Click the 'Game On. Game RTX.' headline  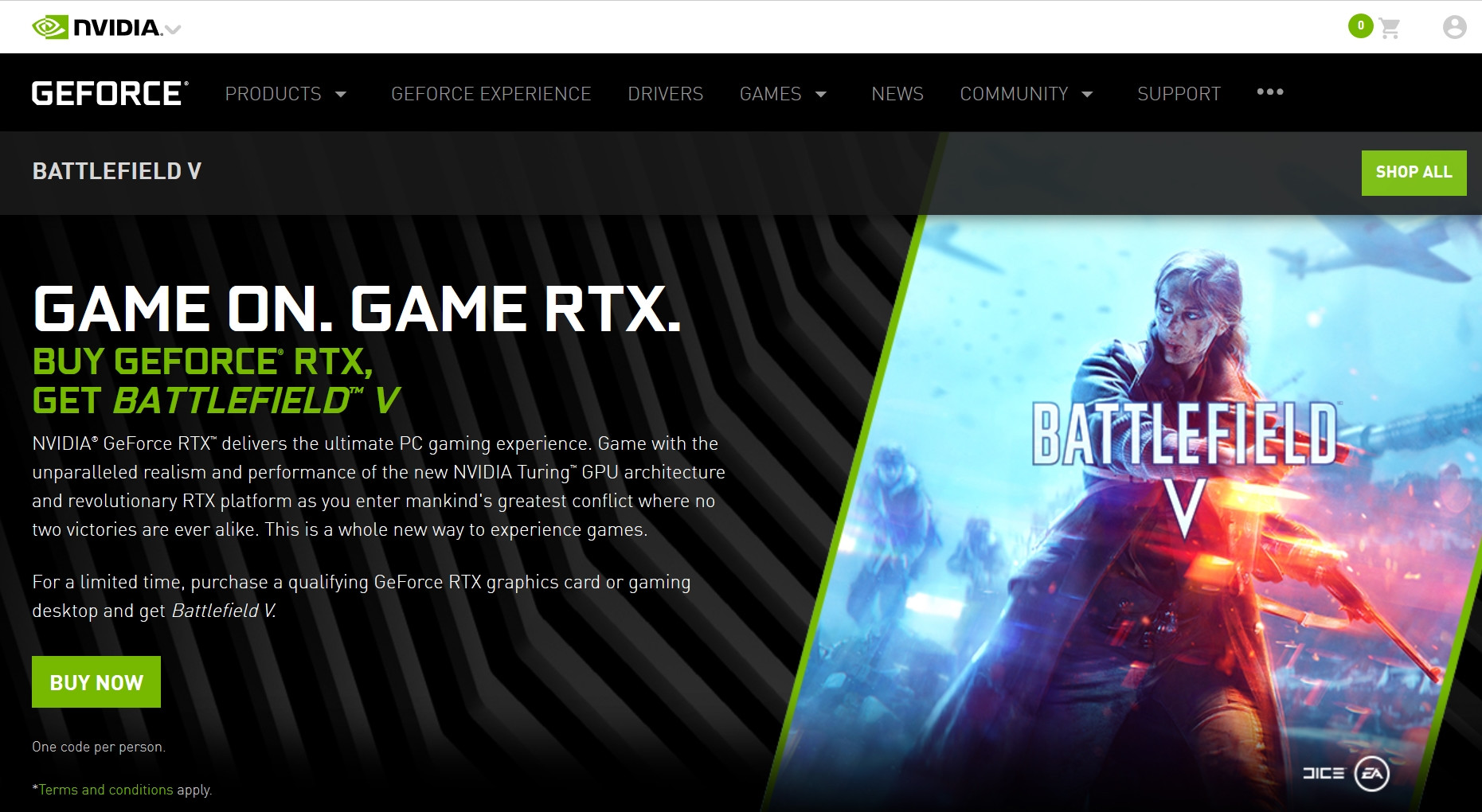(x=357, y=309)
